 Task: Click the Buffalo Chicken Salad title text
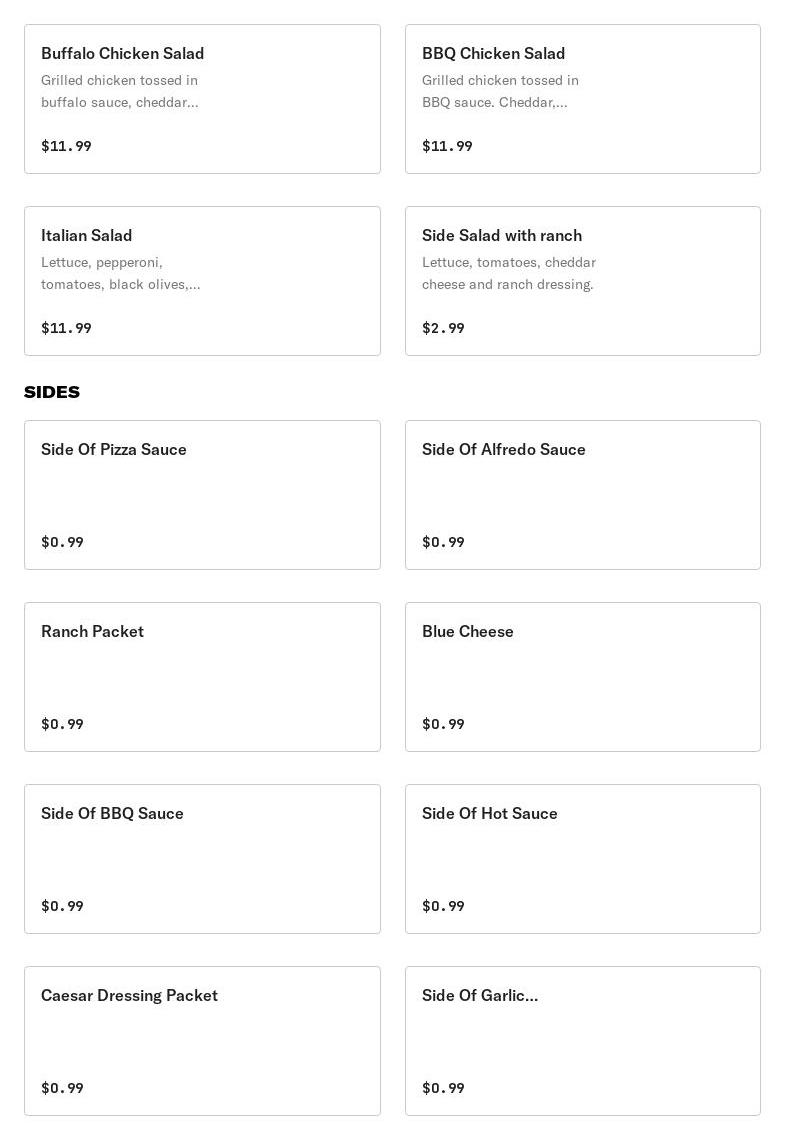pos(122,54)
